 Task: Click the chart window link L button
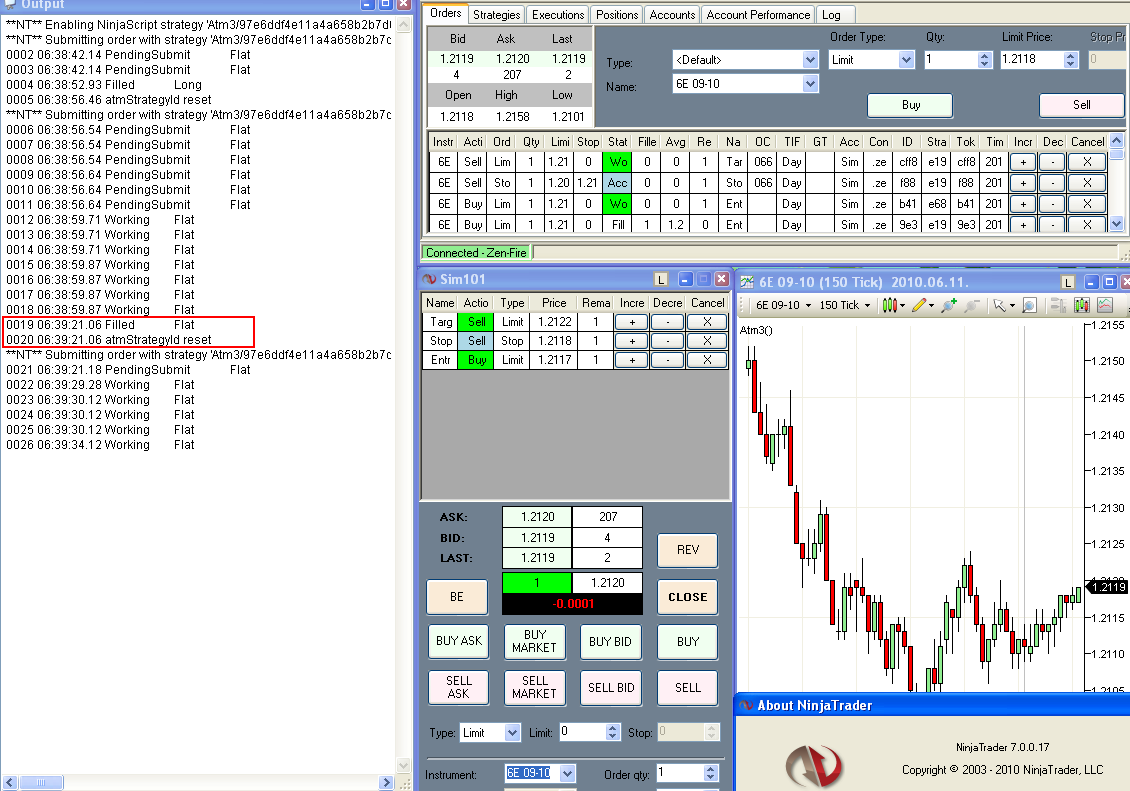(1068, 282)
